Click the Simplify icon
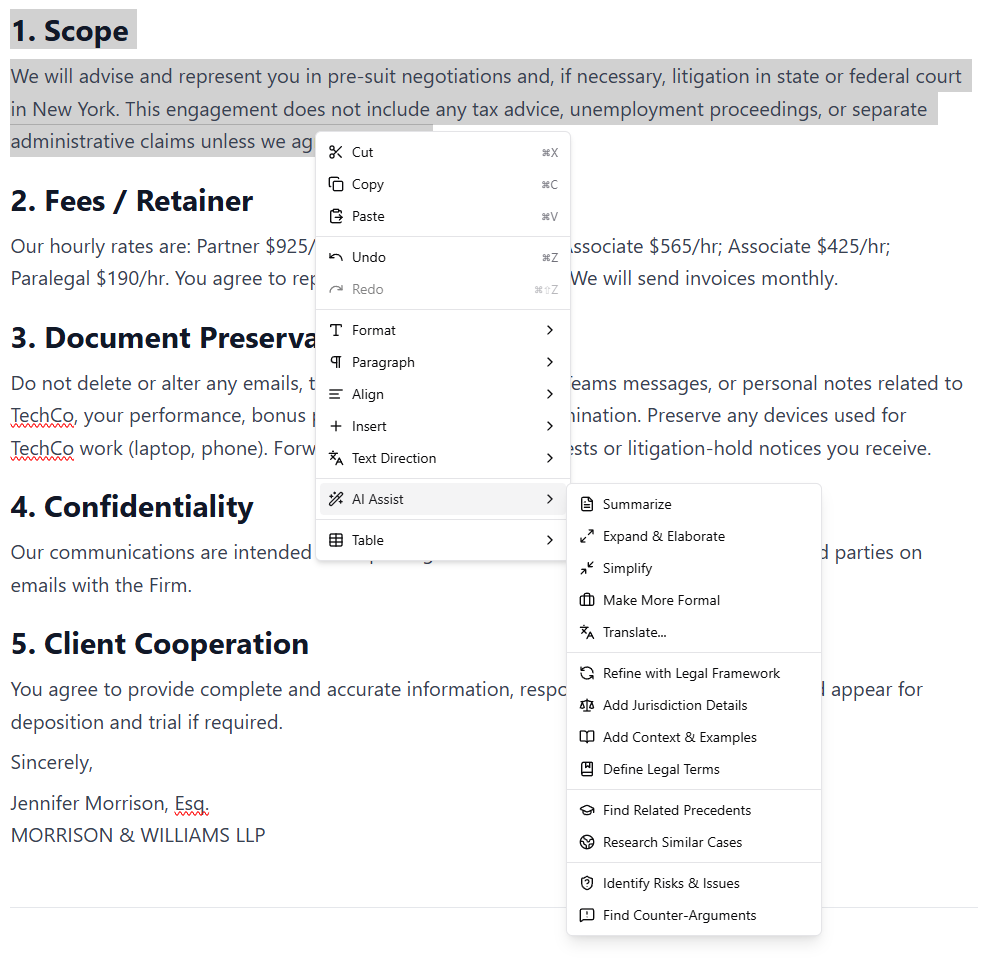 click(x=586, y=568)
